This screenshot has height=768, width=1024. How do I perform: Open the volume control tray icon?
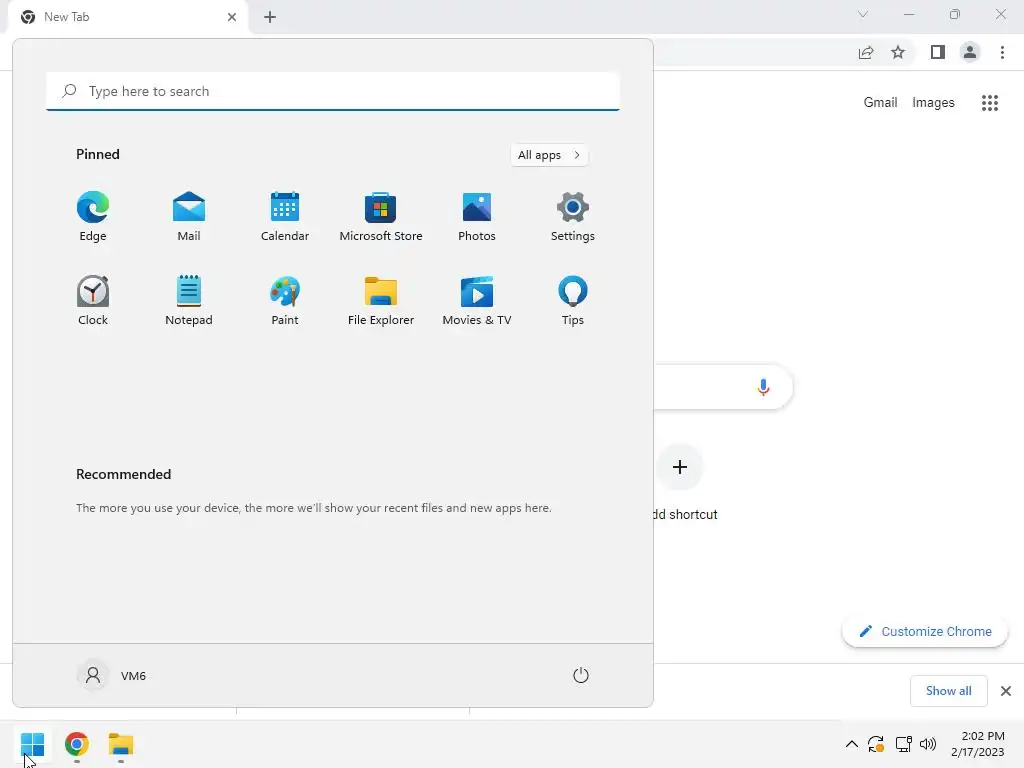click(927, 744)
